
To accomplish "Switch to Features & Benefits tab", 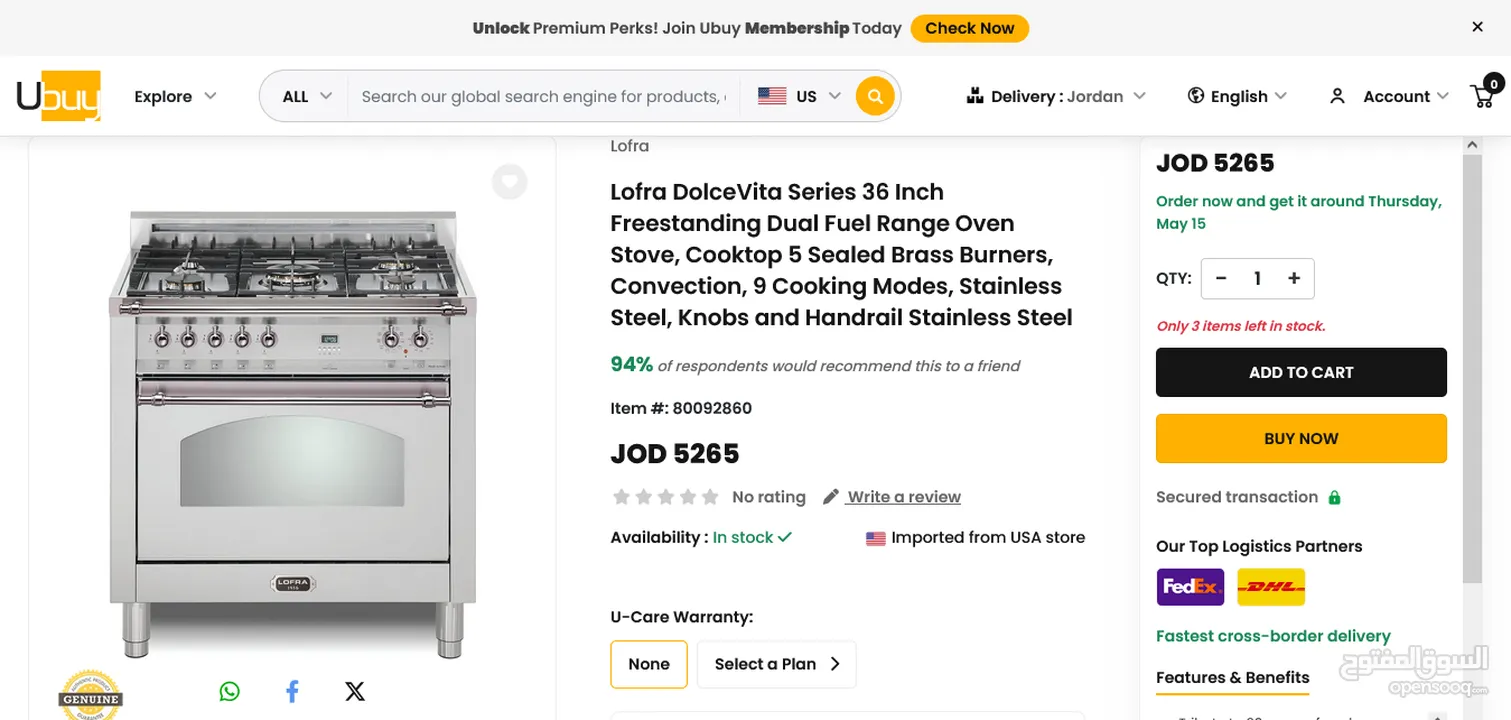I will (1232, 677).
